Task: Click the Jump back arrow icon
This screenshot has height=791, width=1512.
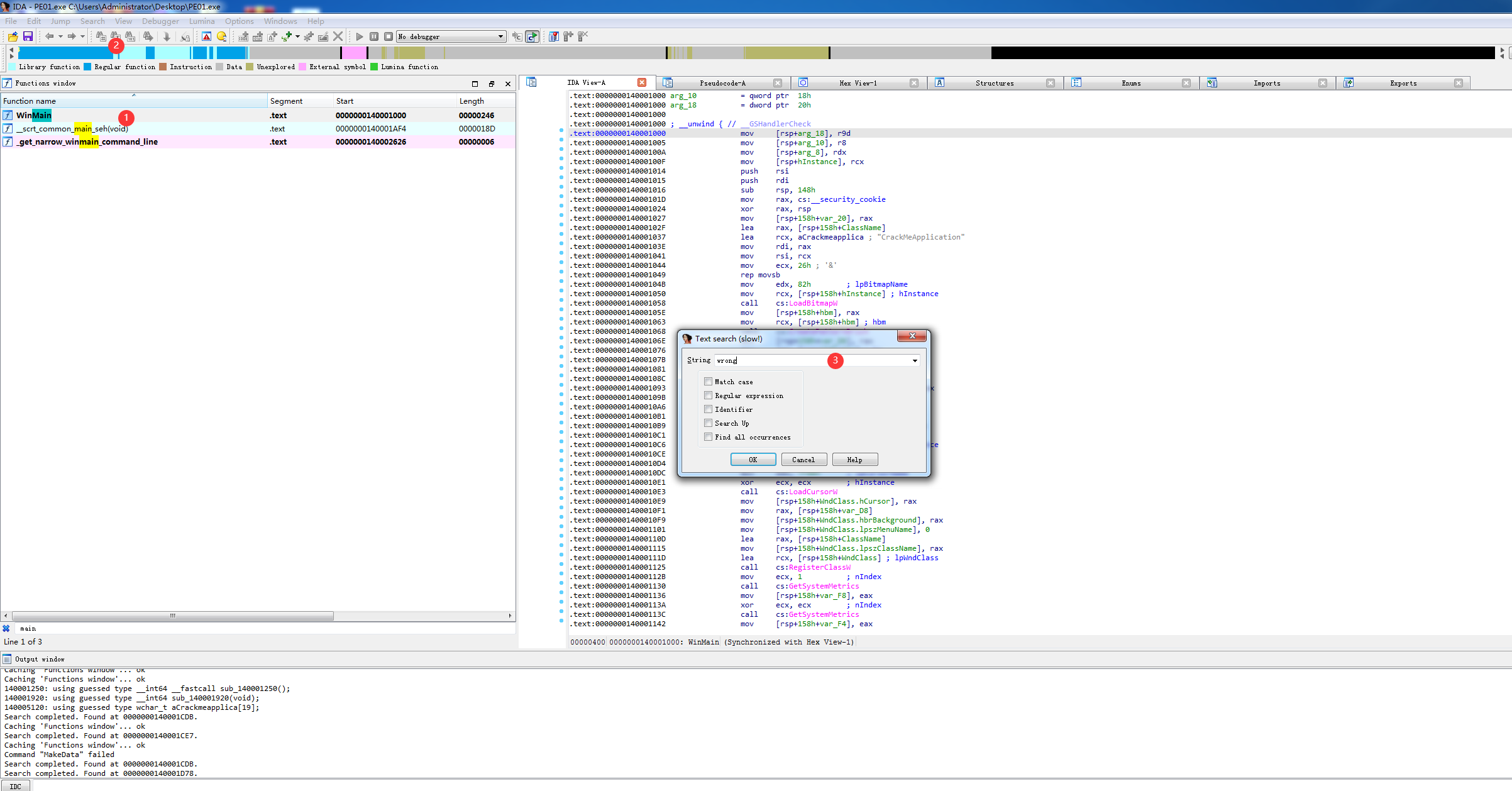Action: tap(49, 36)
